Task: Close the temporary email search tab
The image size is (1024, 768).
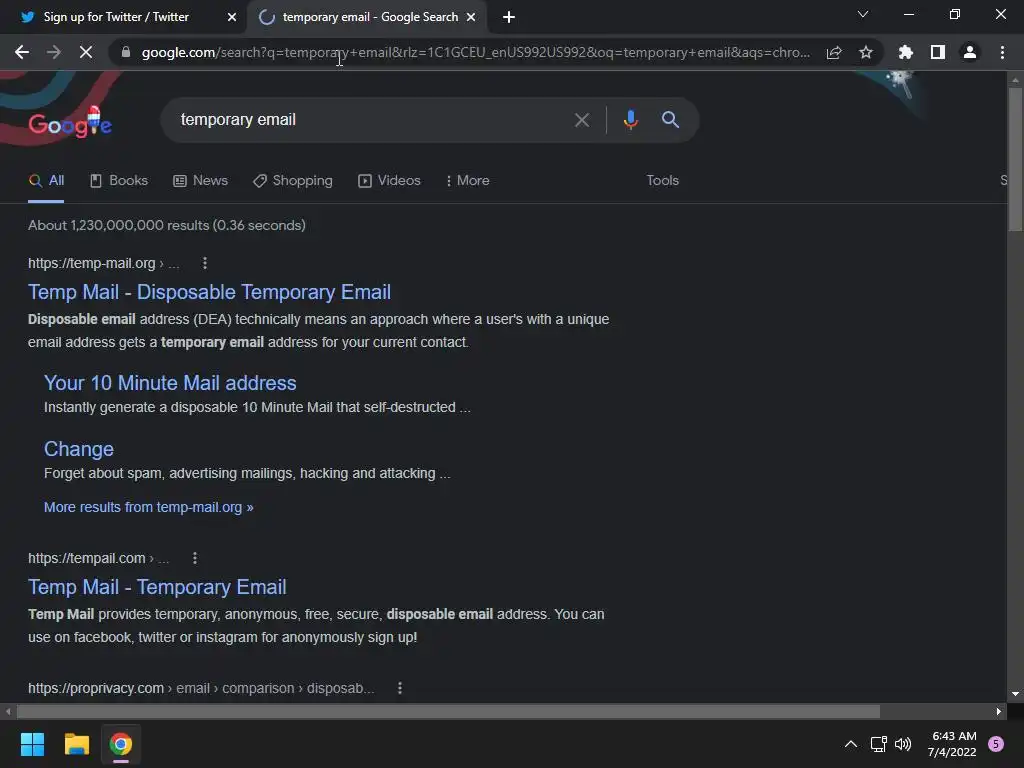Action: pyautogui.click(x=471, y=17)
